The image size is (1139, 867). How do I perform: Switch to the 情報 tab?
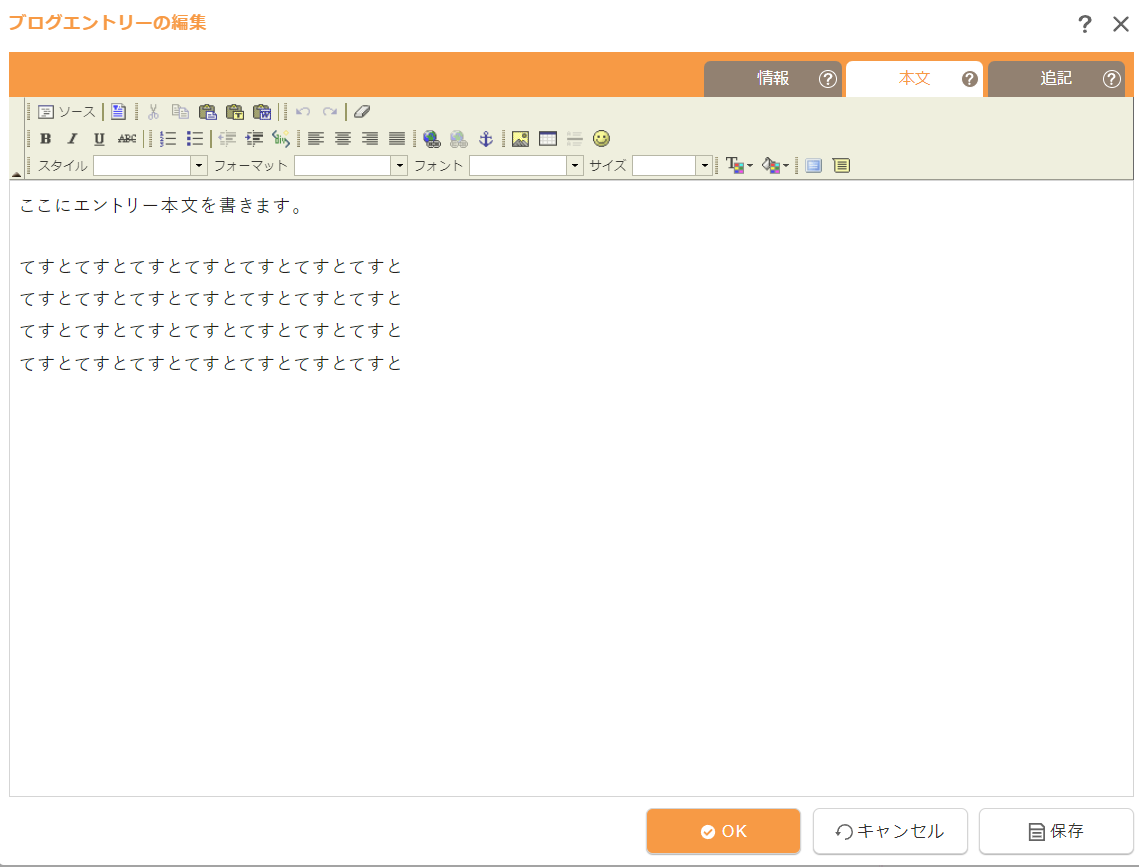click(x=773, y=78)
